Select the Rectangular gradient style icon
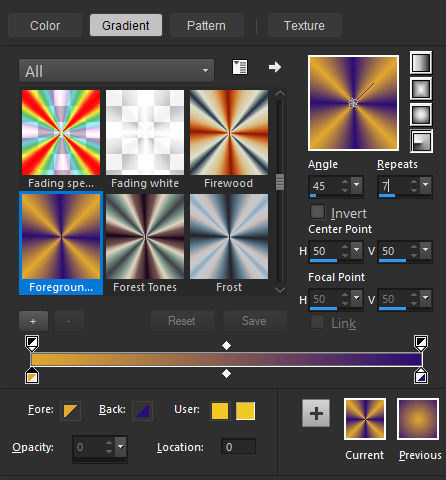Screen dimensions: 446x480 pyautogui.click(x=421, y=89)
